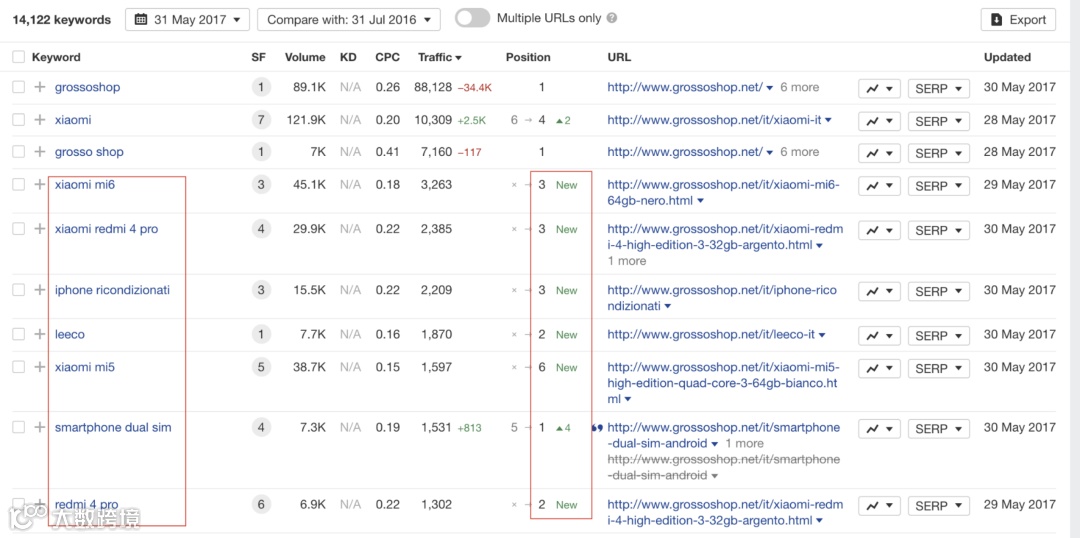
Task: Tick checkbox for grossoshop row
Action: tap(19, 87)
